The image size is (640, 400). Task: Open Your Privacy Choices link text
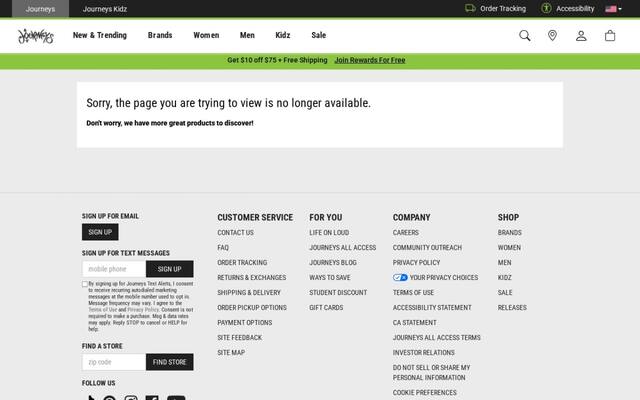click(444, 278)
